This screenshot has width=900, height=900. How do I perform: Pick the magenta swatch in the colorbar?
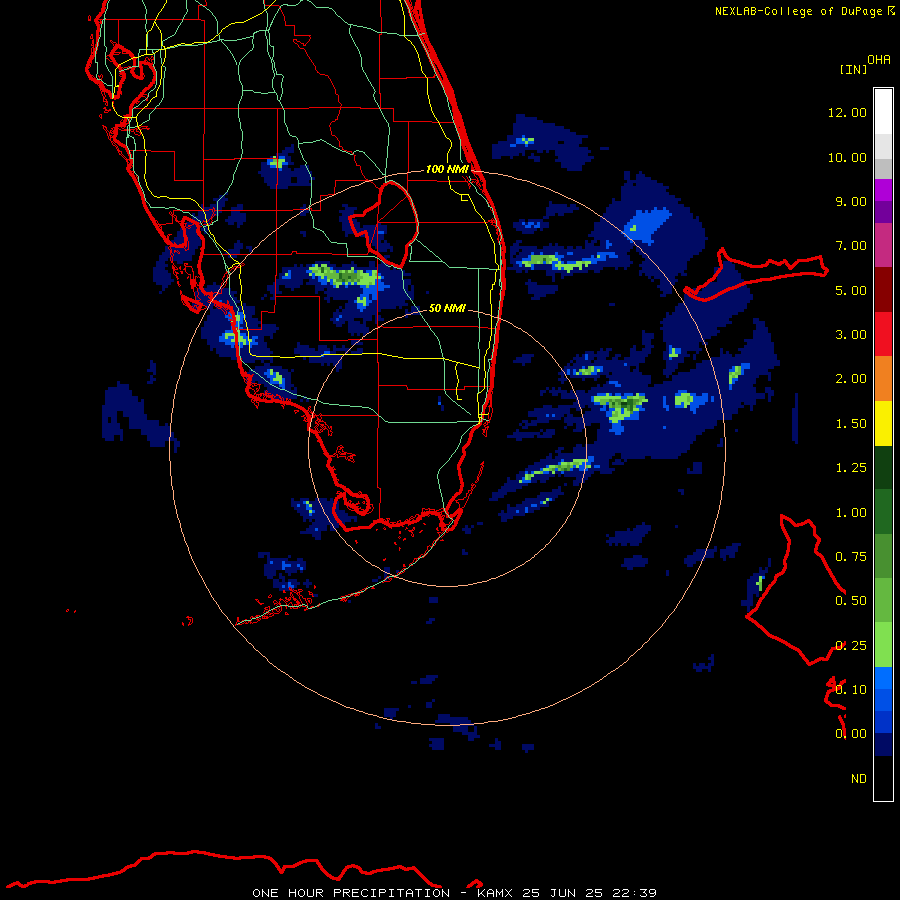coord(883,245)
